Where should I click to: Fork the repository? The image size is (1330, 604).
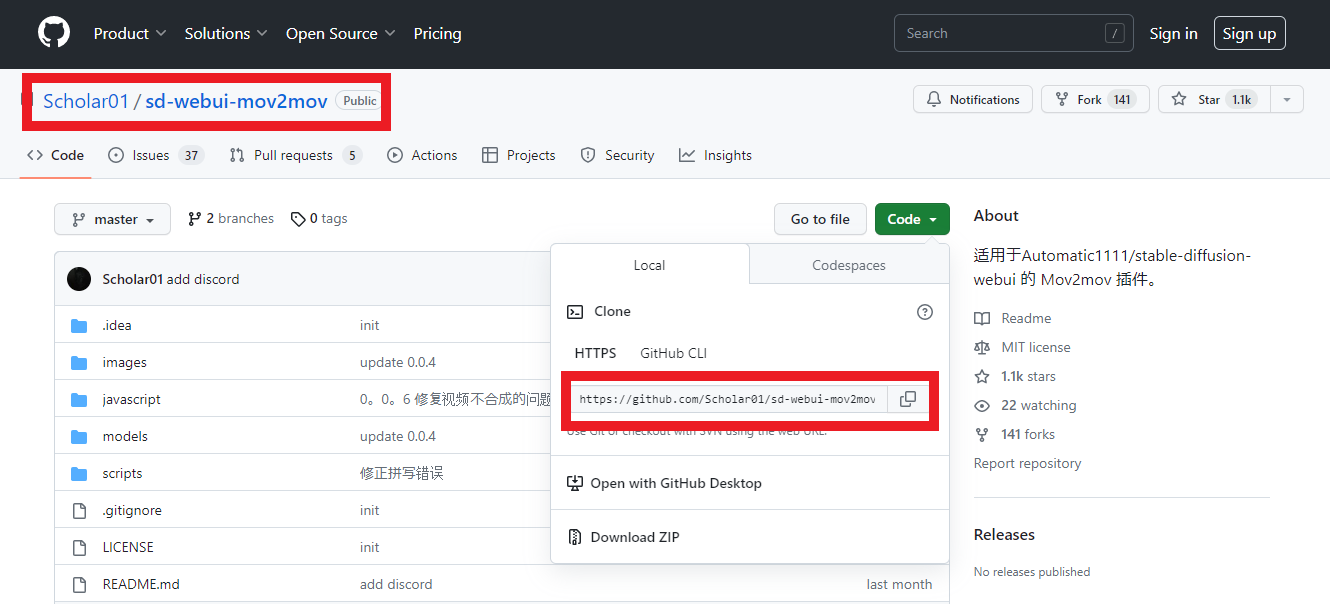click(x=1095, y=99)
